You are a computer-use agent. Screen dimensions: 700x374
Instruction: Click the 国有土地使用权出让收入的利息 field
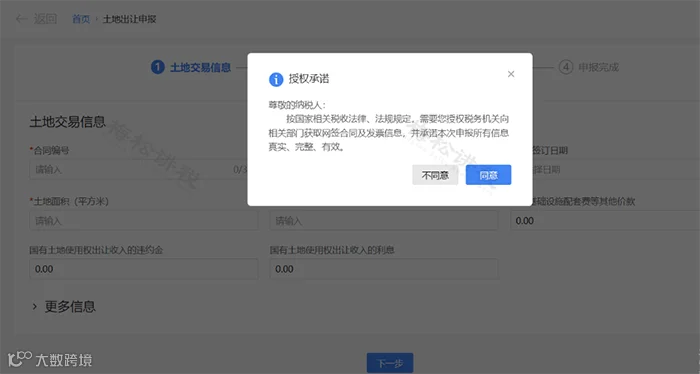pyautogui.click(x=384, y=269)
